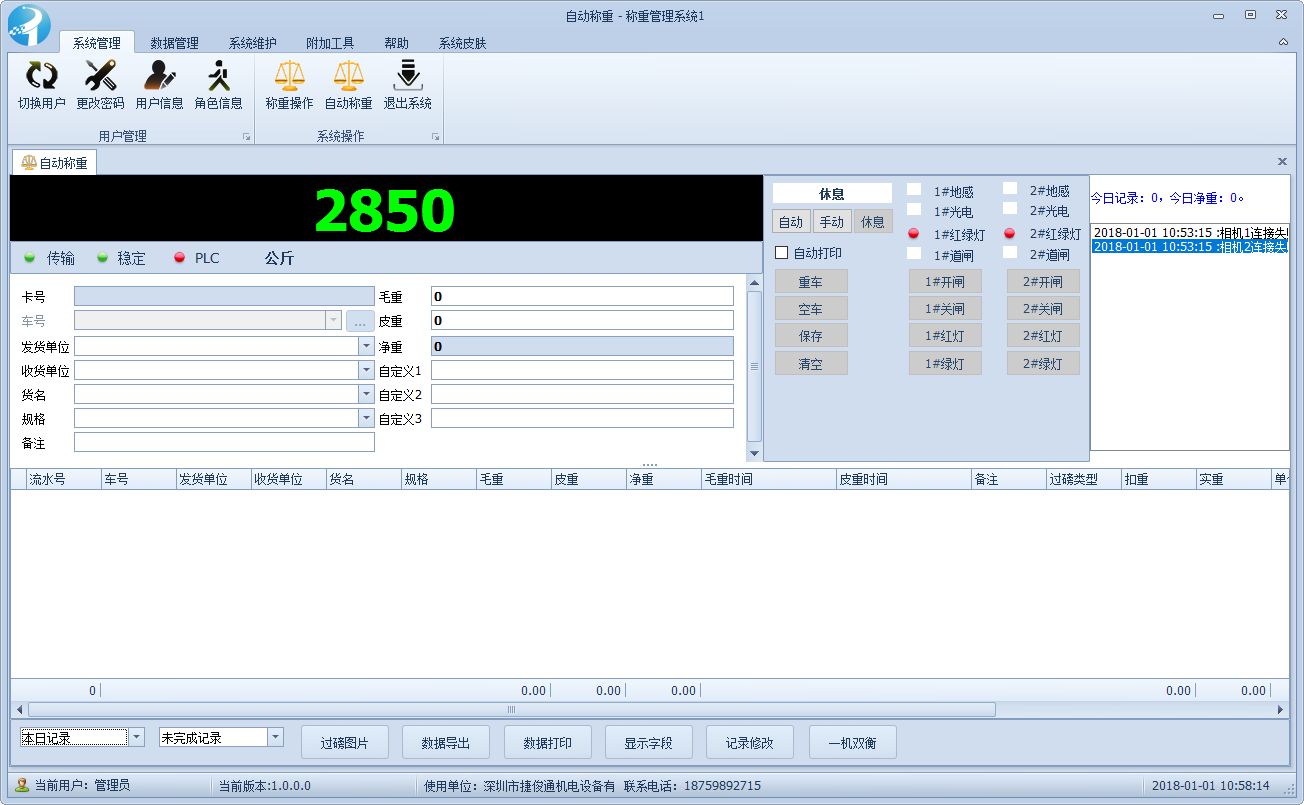Viewport: 1304px width, 805px height.
Task: Click the horizontal scrollbar of the records grid
Action: 511,709
